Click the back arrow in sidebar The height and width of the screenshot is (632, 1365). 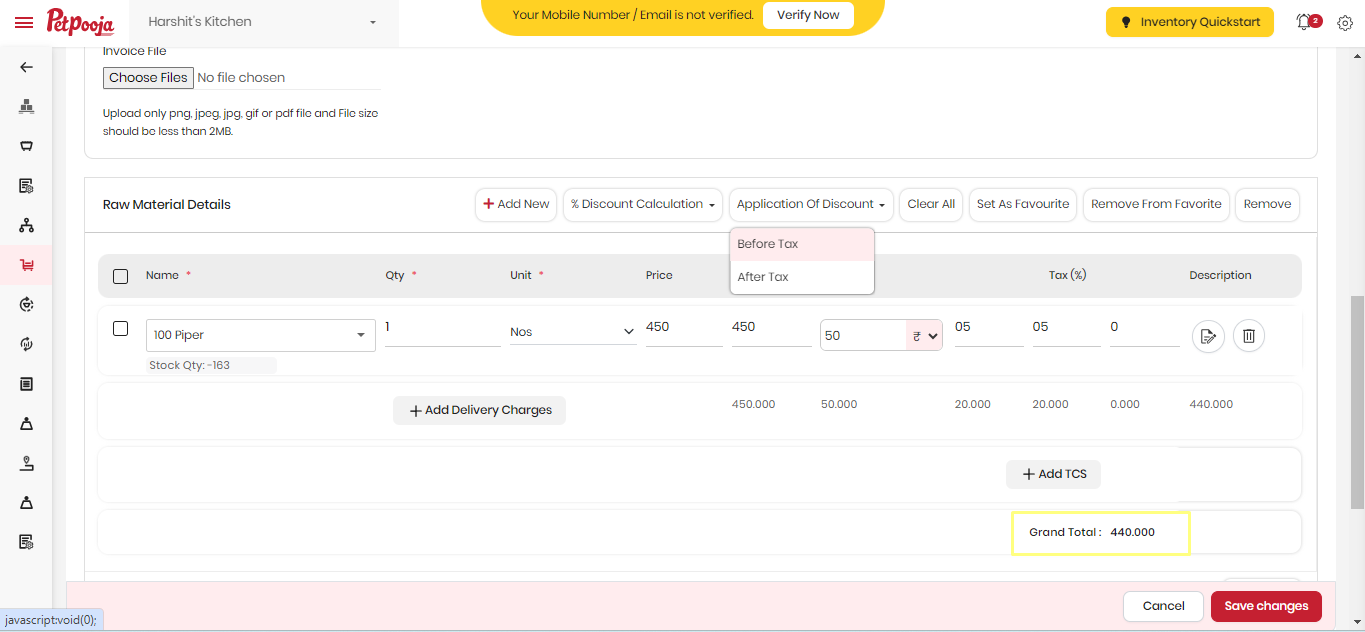(27, 67)
